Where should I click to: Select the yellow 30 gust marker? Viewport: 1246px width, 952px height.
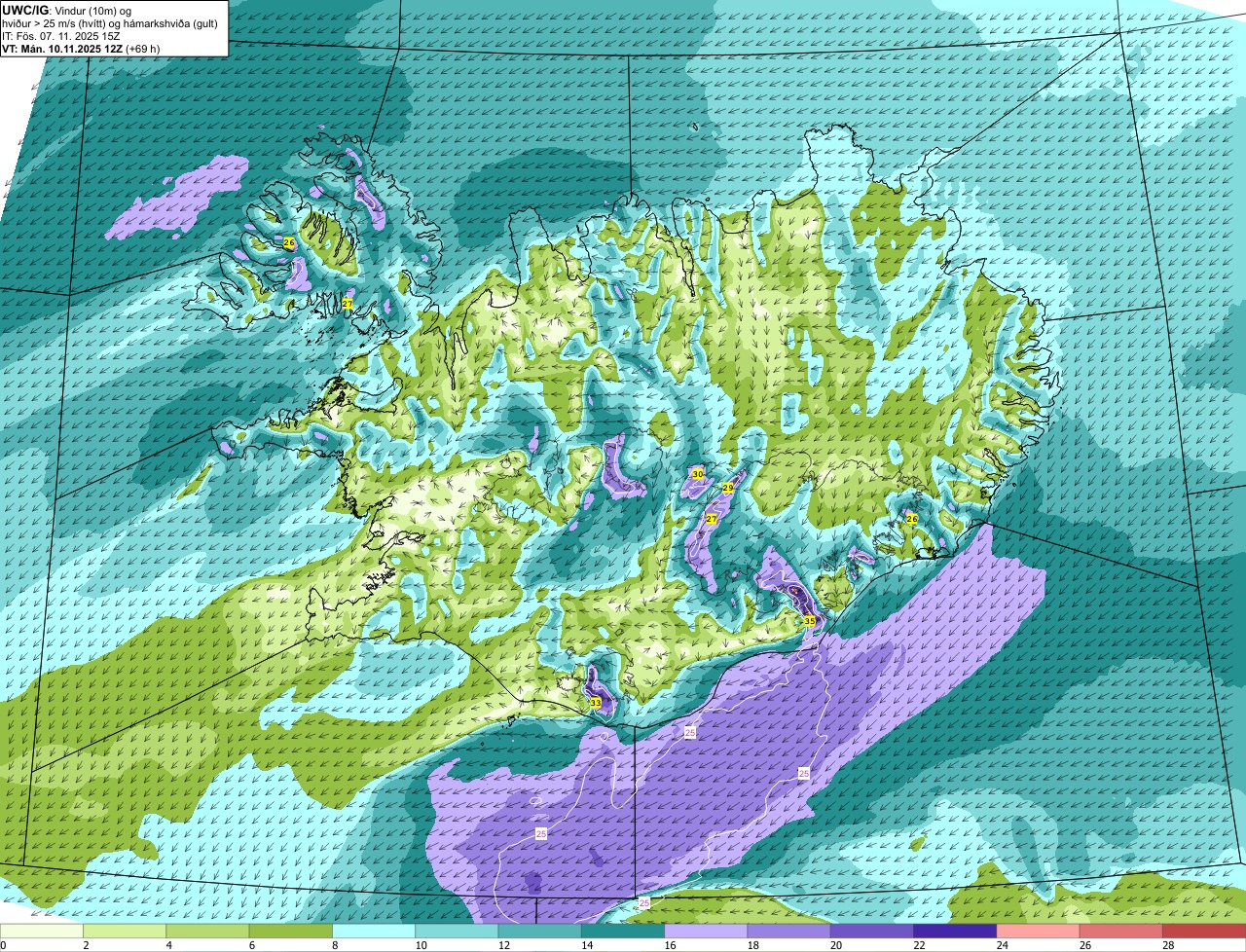point(697,473)
